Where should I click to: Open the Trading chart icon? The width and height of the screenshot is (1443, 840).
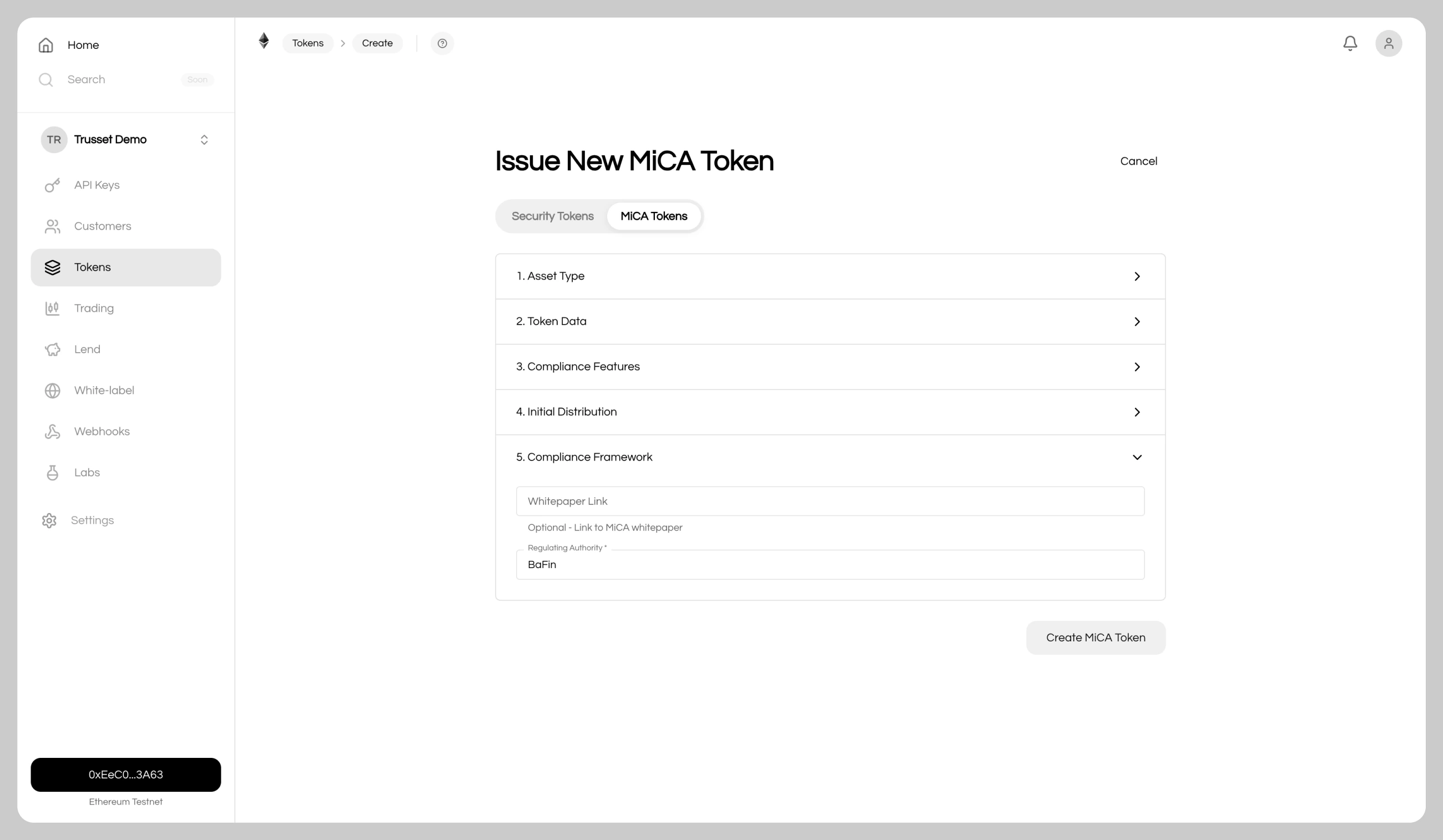pos(53,308)
